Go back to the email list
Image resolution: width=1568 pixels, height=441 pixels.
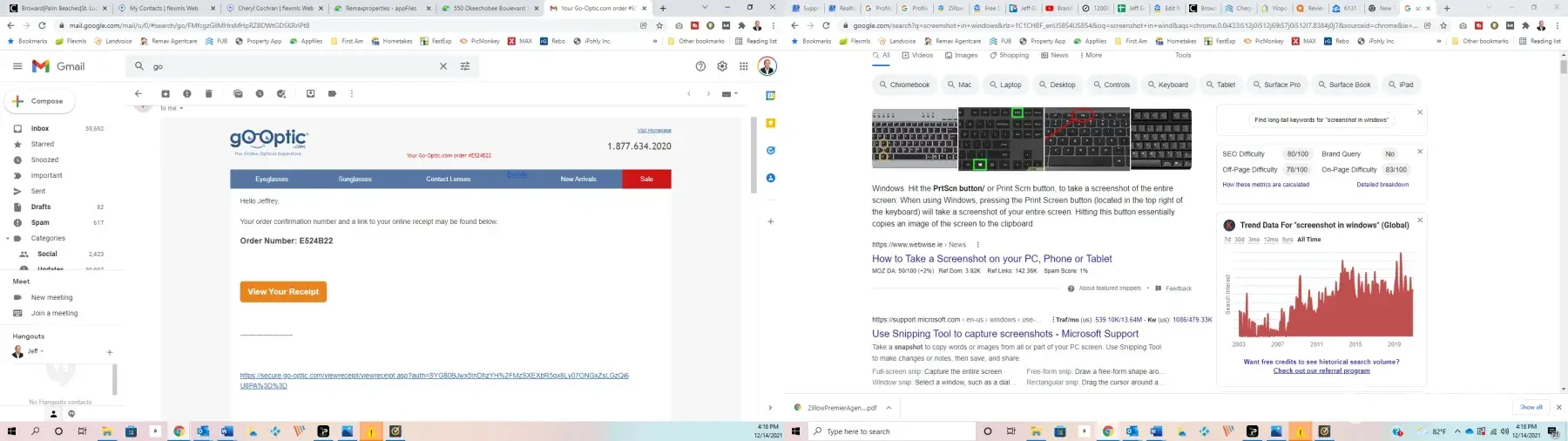pos(138,93)
